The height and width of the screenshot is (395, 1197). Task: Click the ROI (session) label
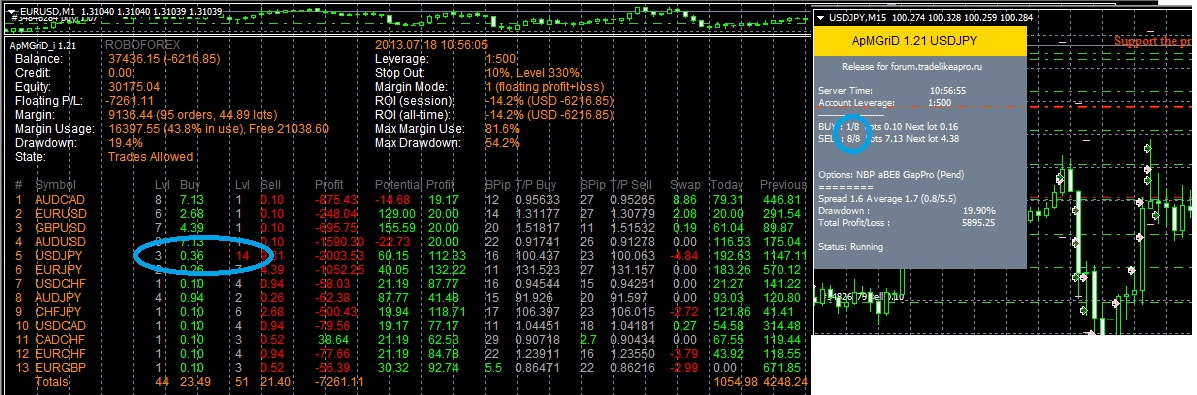coord(415,100)
